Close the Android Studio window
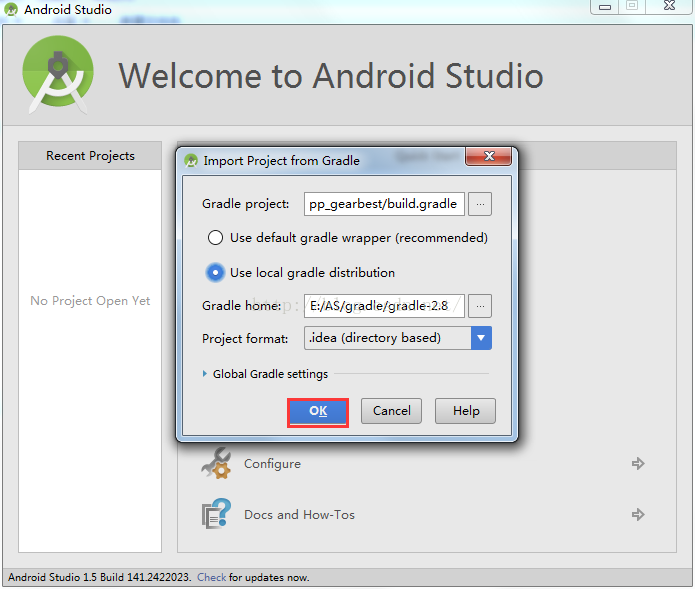This screenshot has width=695, height=589. [669, 6]
